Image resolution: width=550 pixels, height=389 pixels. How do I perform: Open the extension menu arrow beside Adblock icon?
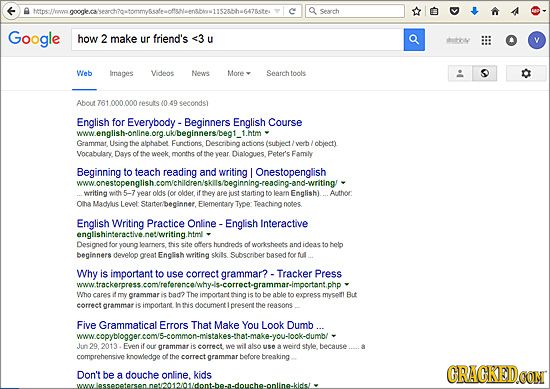(544, 11)
